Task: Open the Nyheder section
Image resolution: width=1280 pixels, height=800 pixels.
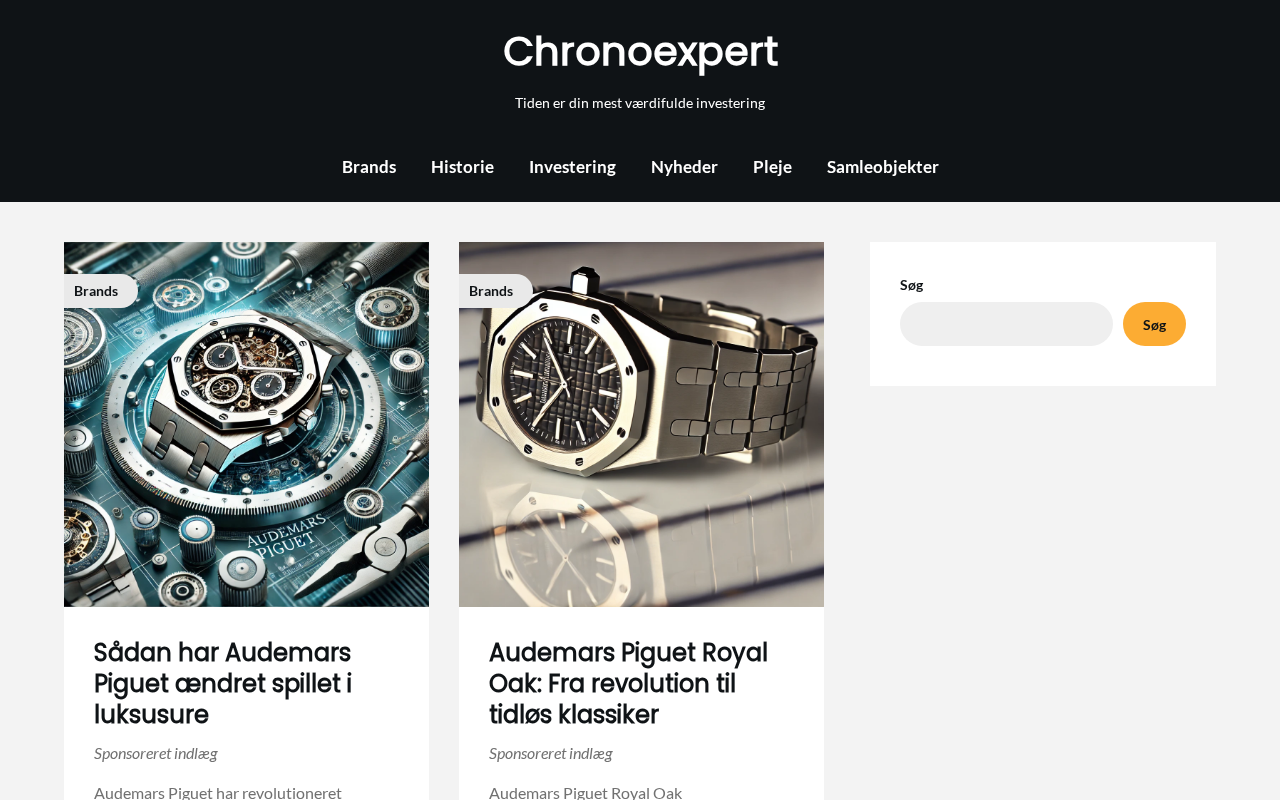Action: coord(684,167)
